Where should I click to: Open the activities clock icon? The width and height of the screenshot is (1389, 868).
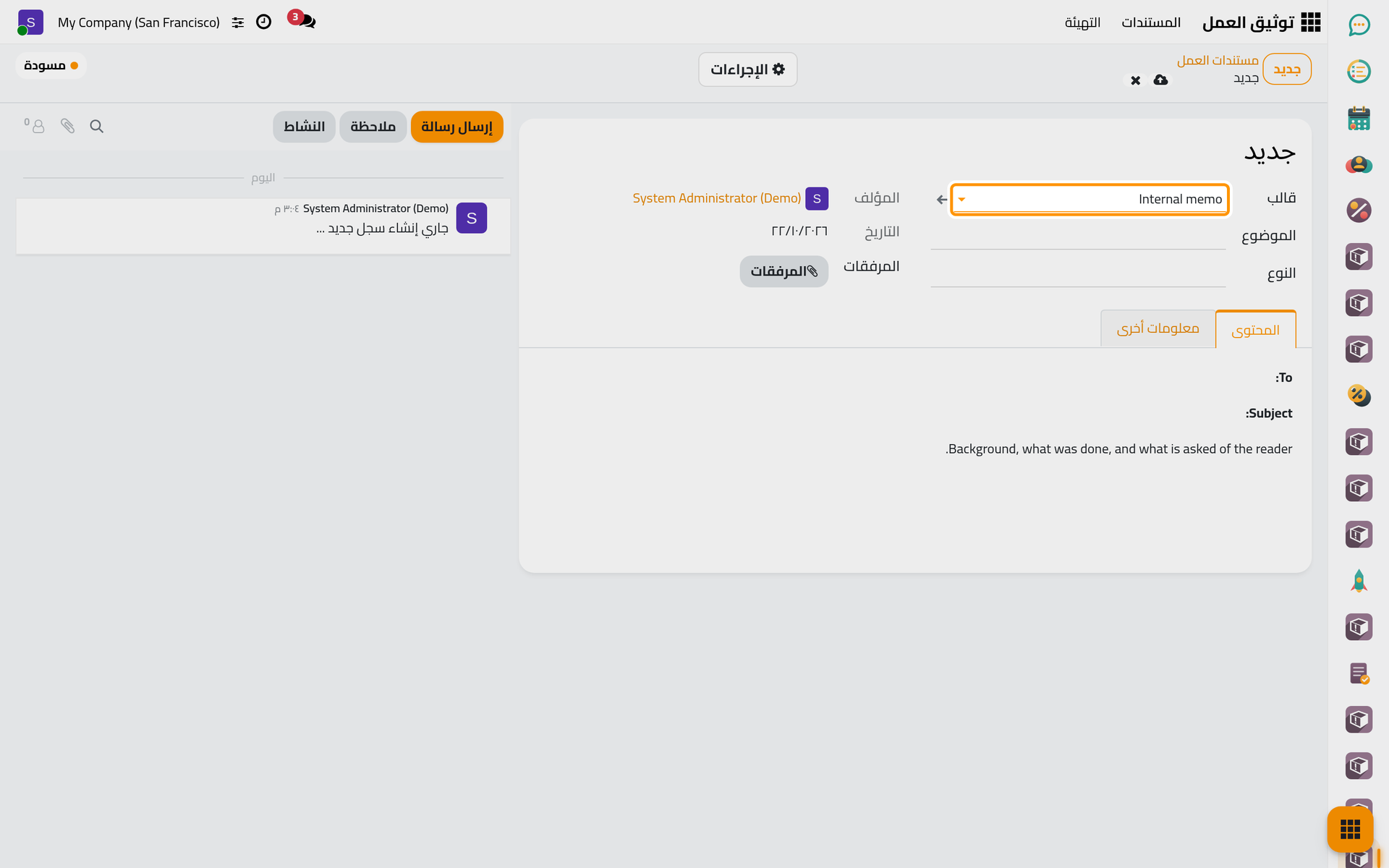click(264, 22)
